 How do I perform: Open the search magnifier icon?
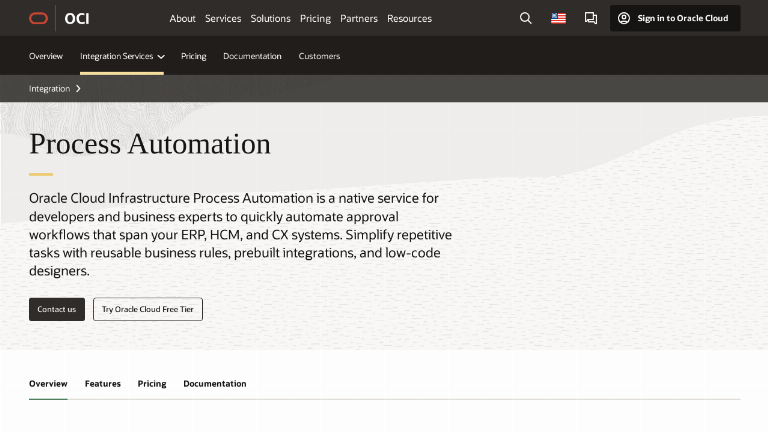point(526,18)
